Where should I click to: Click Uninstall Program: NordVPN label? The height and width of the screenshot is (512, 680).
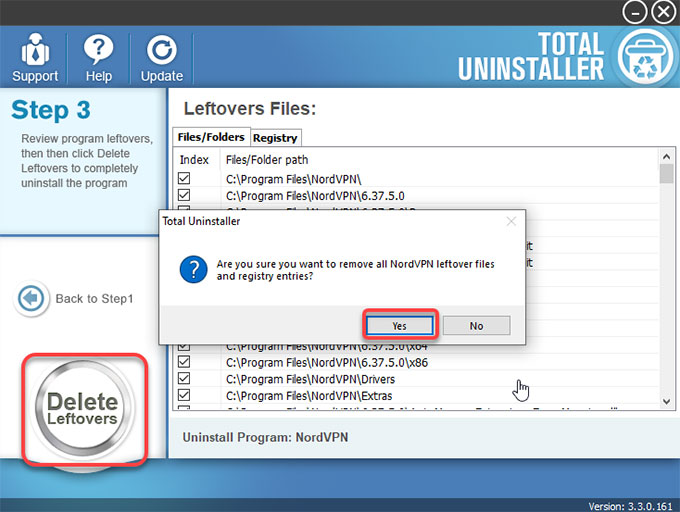coord(265,437)
